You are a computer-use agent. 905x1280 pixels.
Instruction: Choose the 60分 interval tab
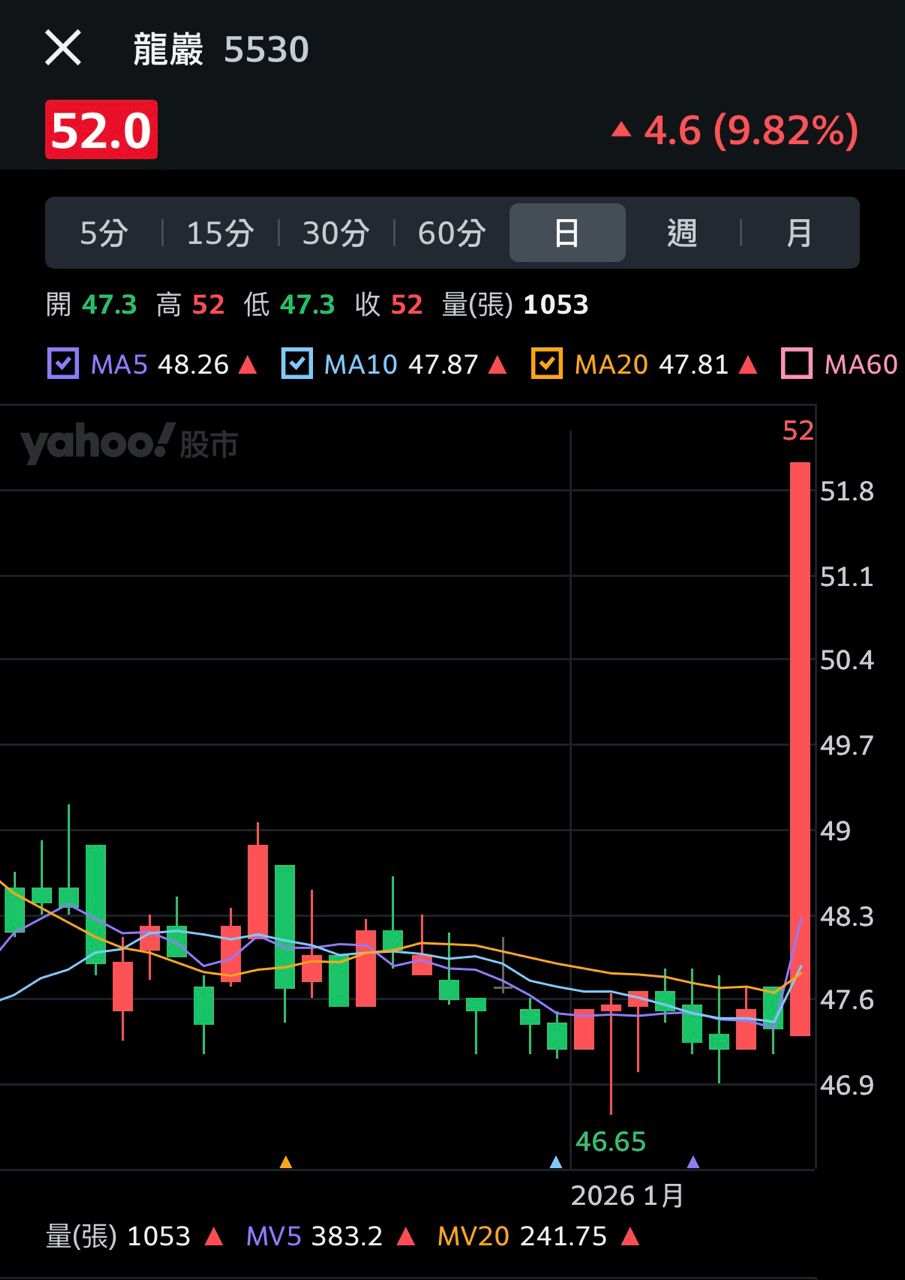point(452,233)
